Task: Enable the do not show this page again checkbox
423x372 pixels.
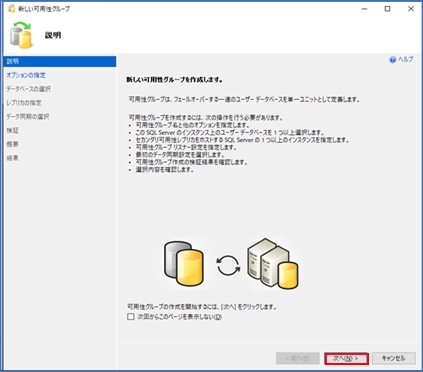Action: click(131, 317)
